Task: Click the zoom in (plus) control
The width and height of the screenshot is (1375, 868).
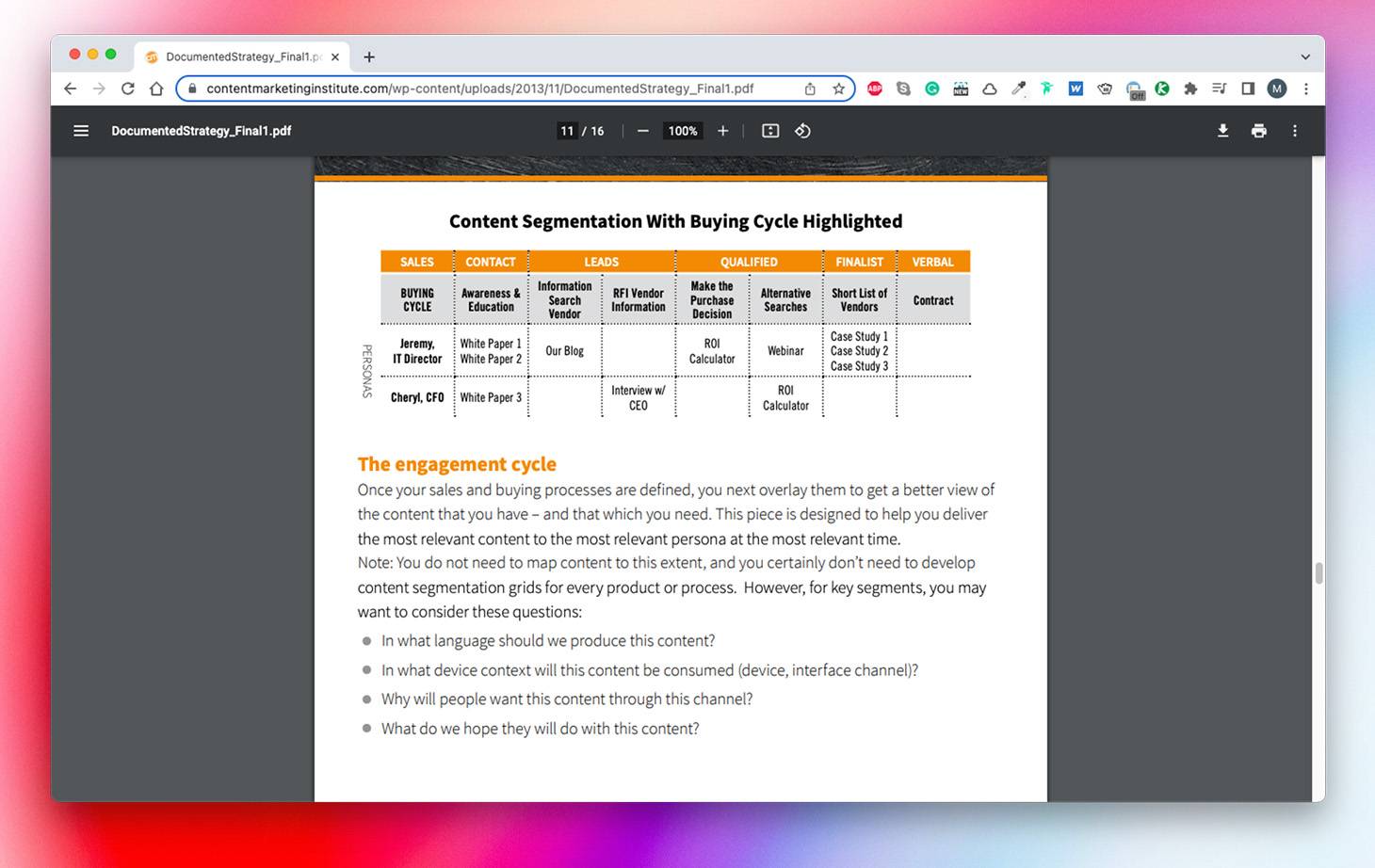Action: click(722, 131)
